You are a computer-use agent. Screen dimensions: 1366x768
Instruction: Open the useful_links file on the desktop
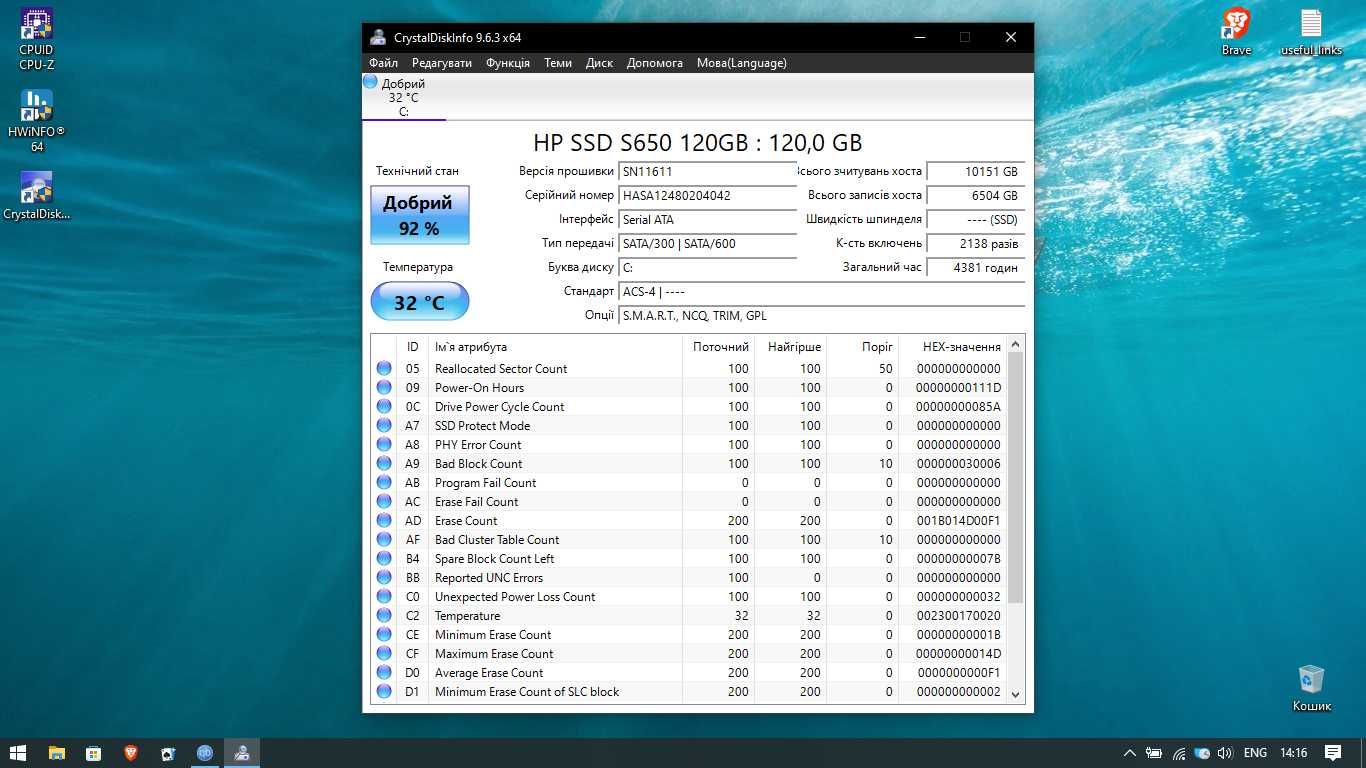(1311, 32)
